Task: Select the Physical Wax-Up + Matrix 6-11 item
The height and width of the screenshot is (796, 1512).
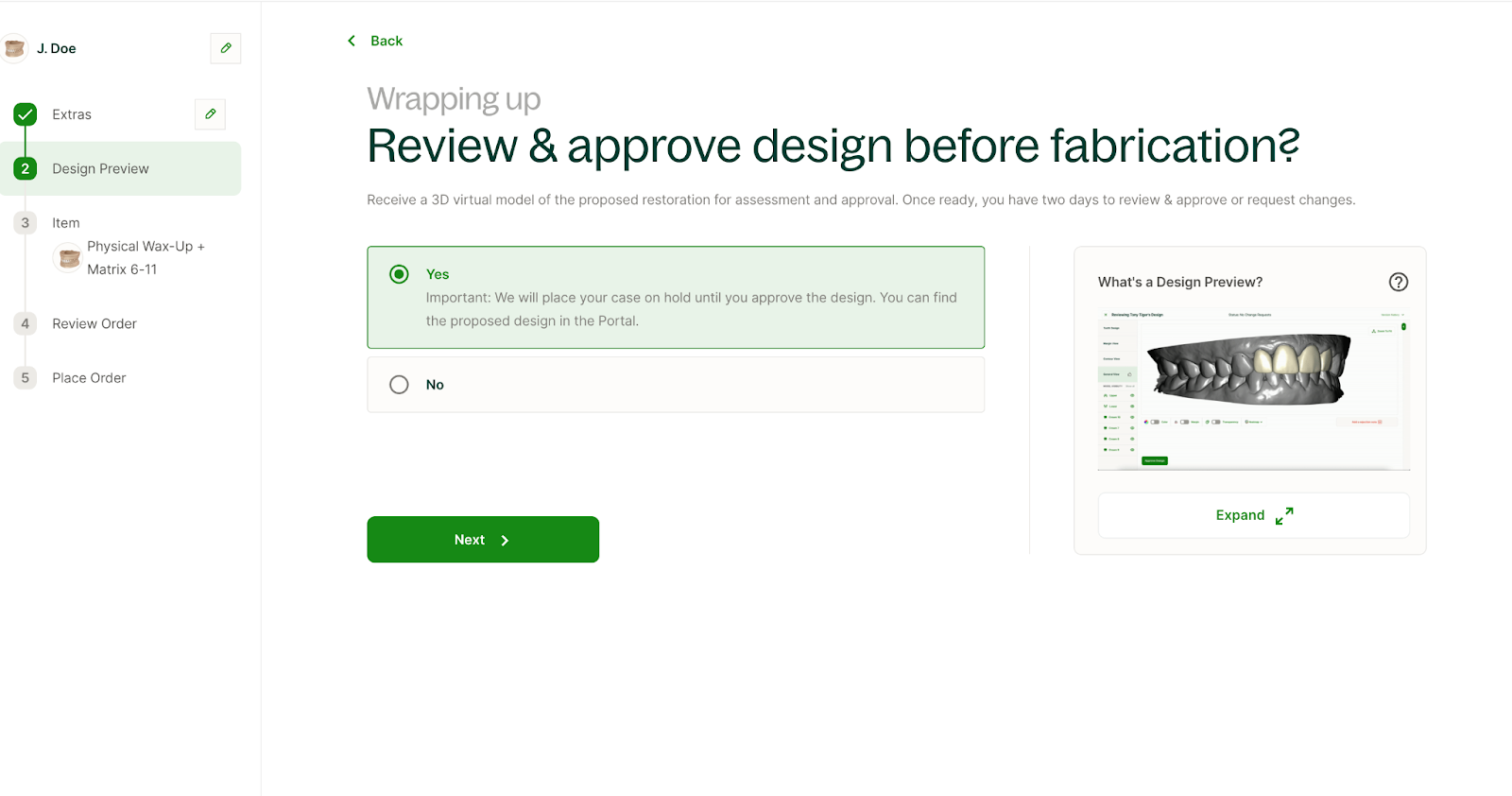Action: (145, 258)
